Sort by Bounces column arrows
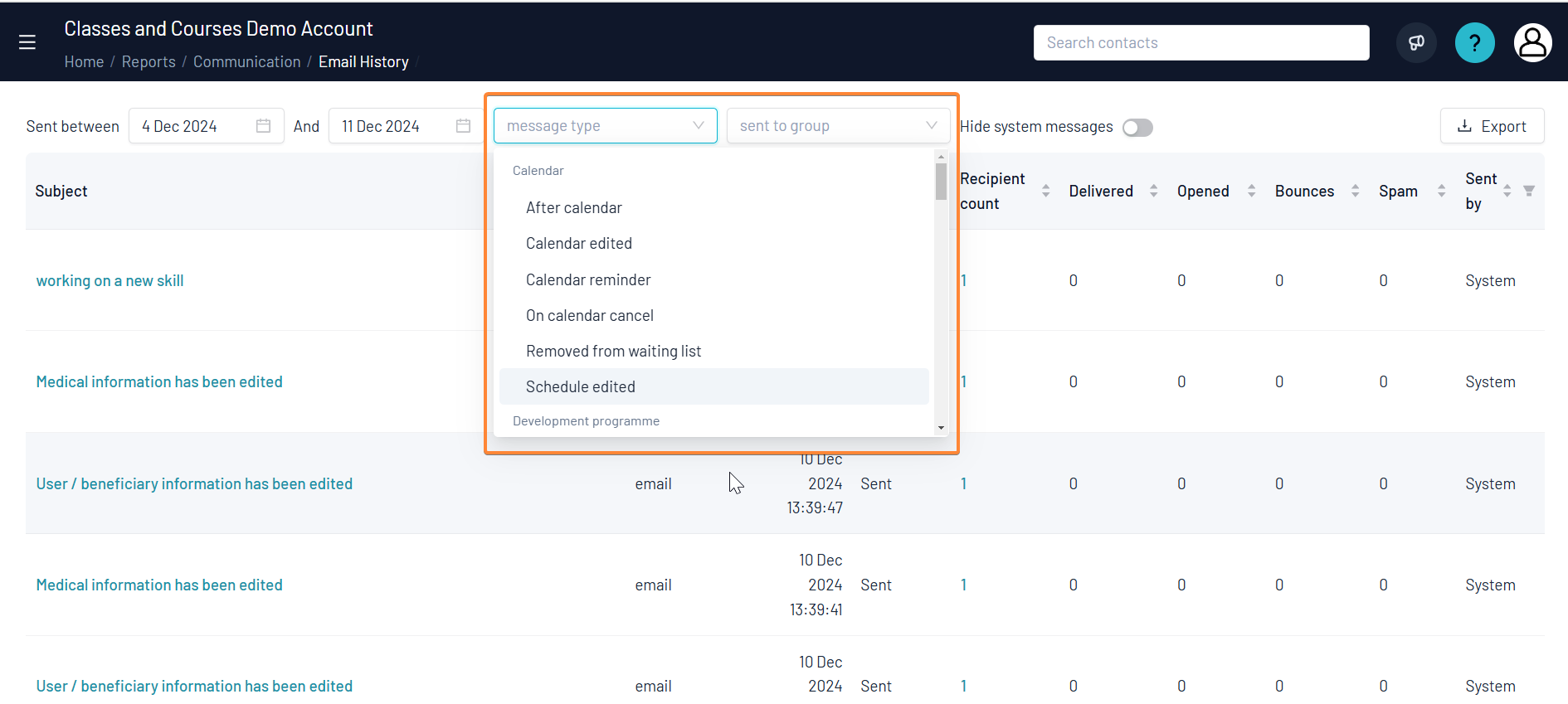The width and height of the screenshot is (1568, 704). tap(1355, 191)
